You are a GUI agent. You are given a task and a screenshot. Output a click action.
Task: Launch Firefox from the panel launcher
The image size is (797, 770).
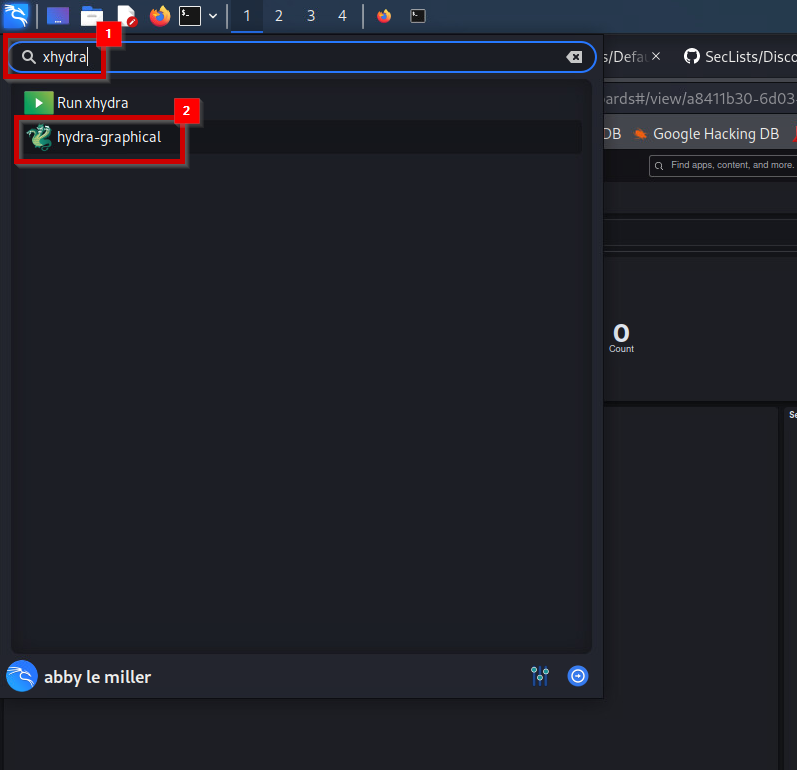pyautogui.click(x=159, y=16)
